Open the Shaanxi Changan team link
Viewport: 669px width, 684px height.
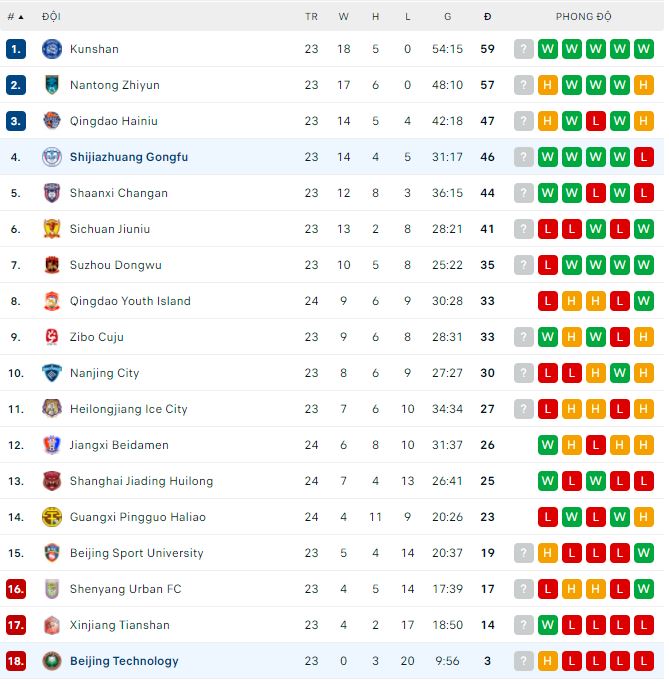(119, 193)
